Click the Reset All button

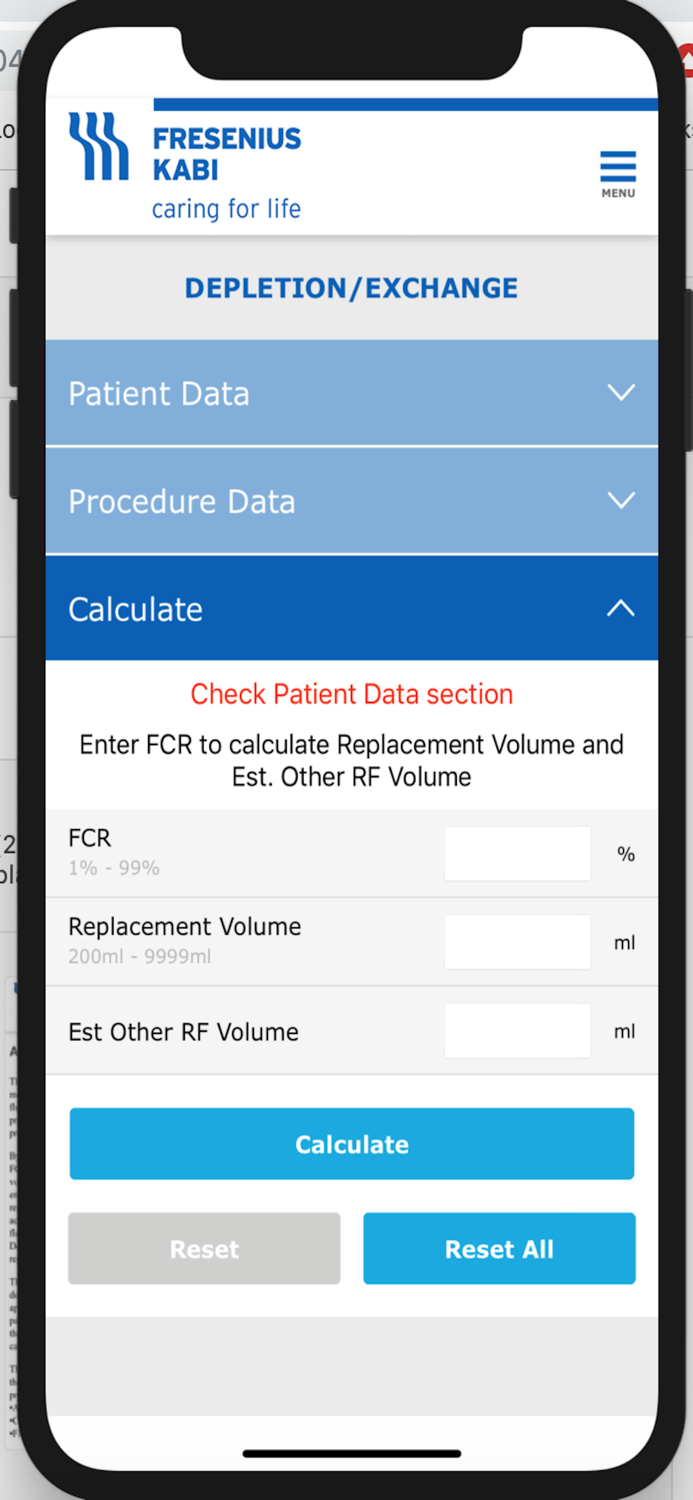[x=499, y=1248]
